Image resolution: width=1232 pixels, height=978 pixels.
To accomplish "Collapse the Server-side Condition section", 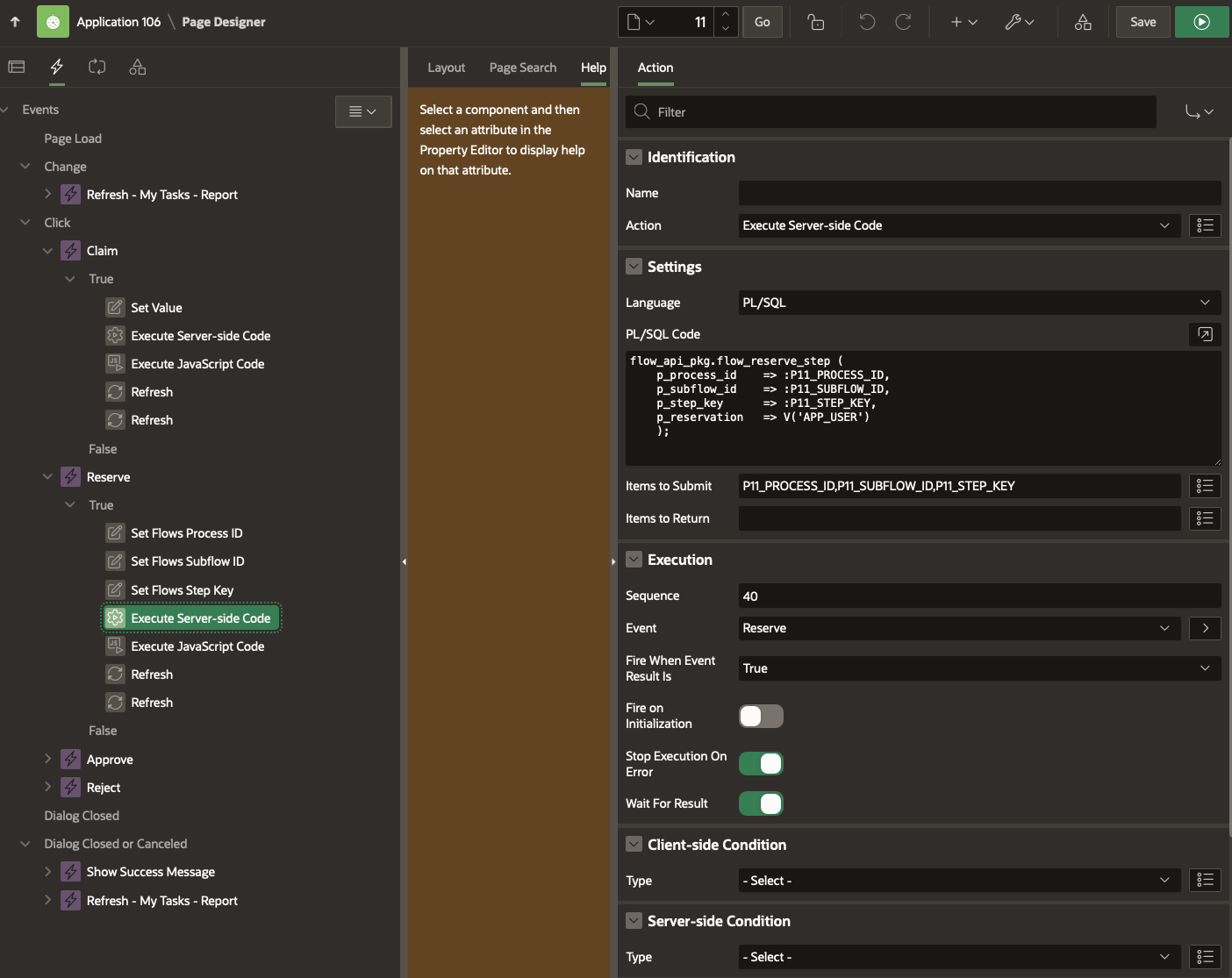I will point(634,921).
